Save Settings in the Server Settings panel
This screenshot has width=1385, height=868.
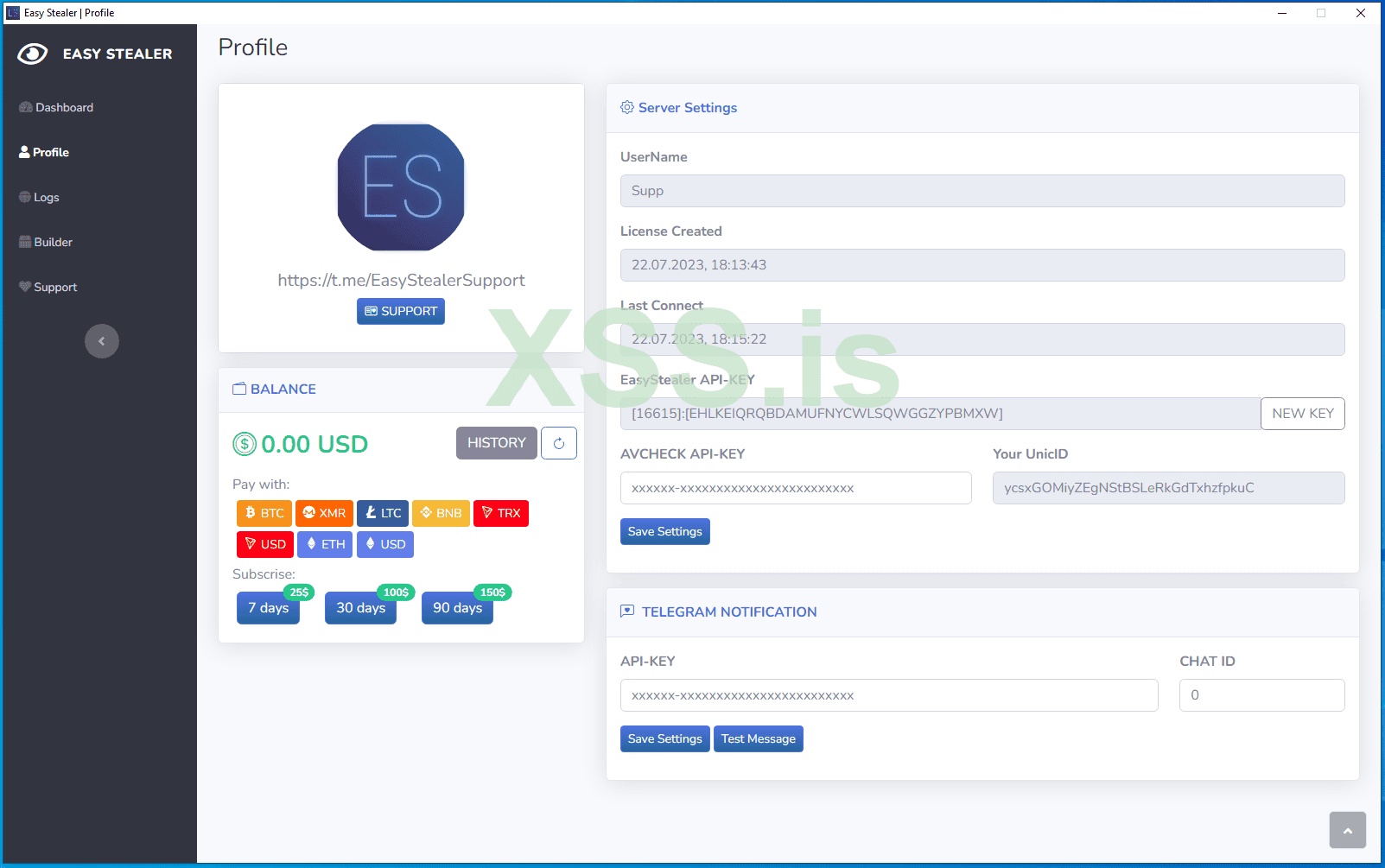[665, 532]
